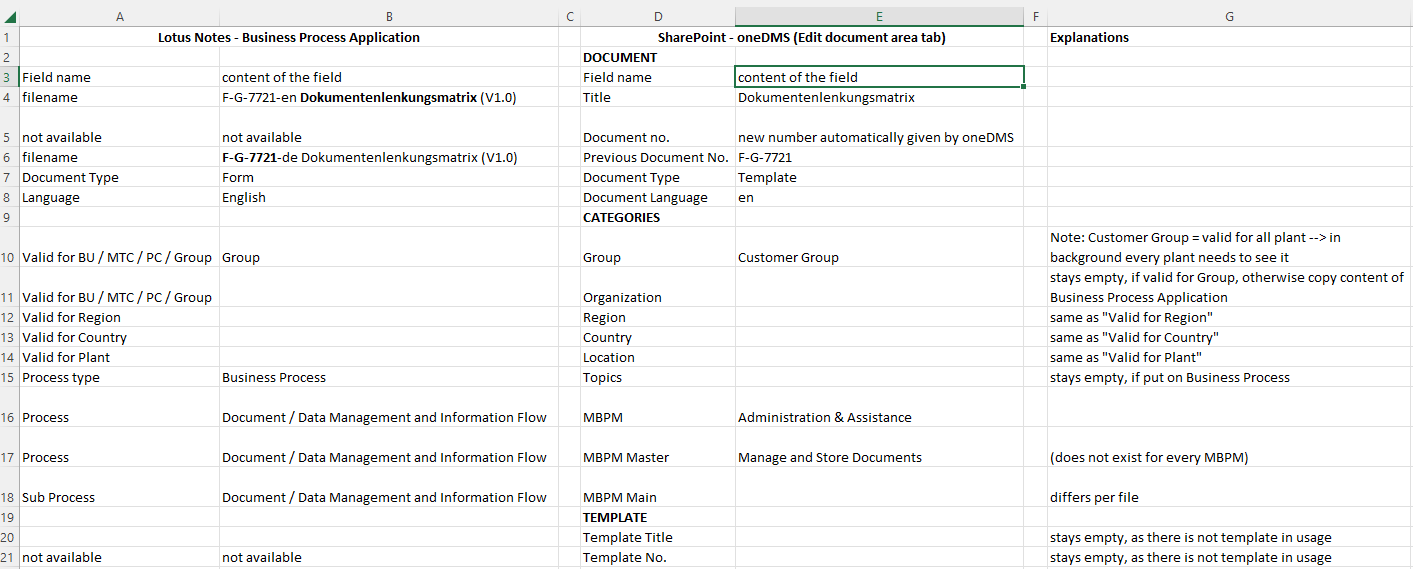The width and height of the screenshot is (1413, 569).
Task: Click the Manage and Store Documents cell
Action: [829, 457]
